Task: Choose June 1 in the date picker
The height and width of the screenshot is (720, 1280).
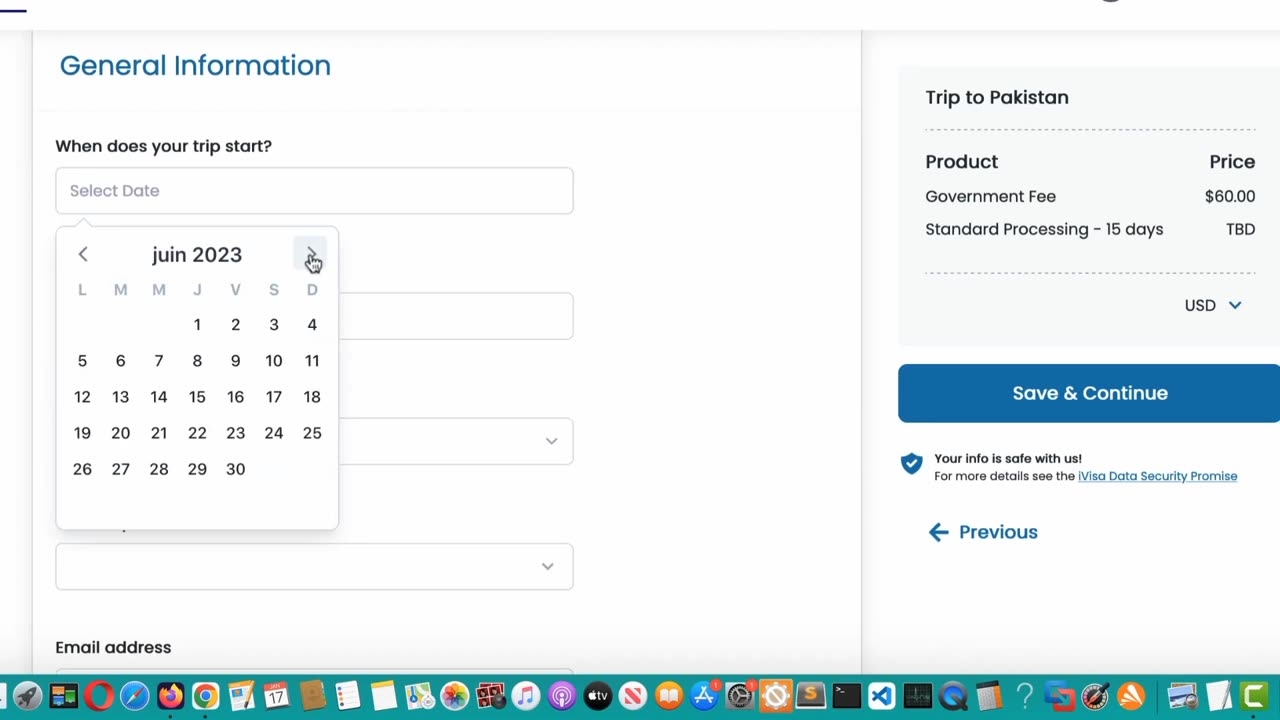Action: click(x=197, y=325)
